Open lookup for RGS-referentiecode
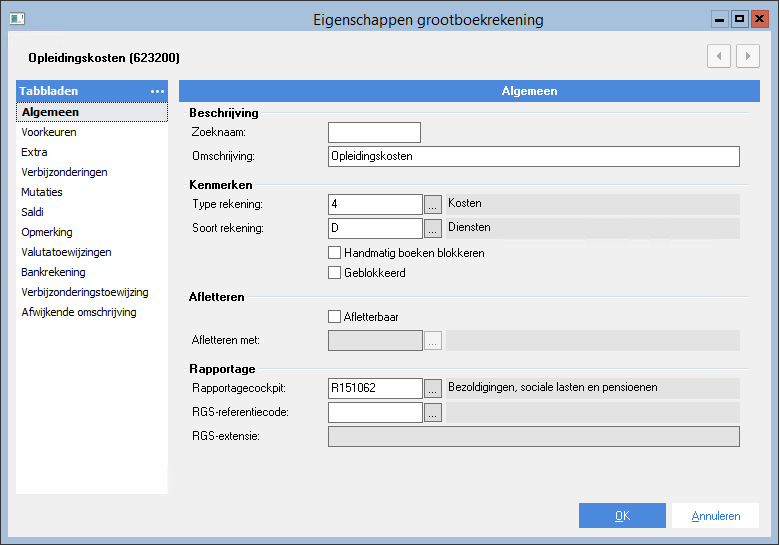The image size is (780, 545). 433,412
